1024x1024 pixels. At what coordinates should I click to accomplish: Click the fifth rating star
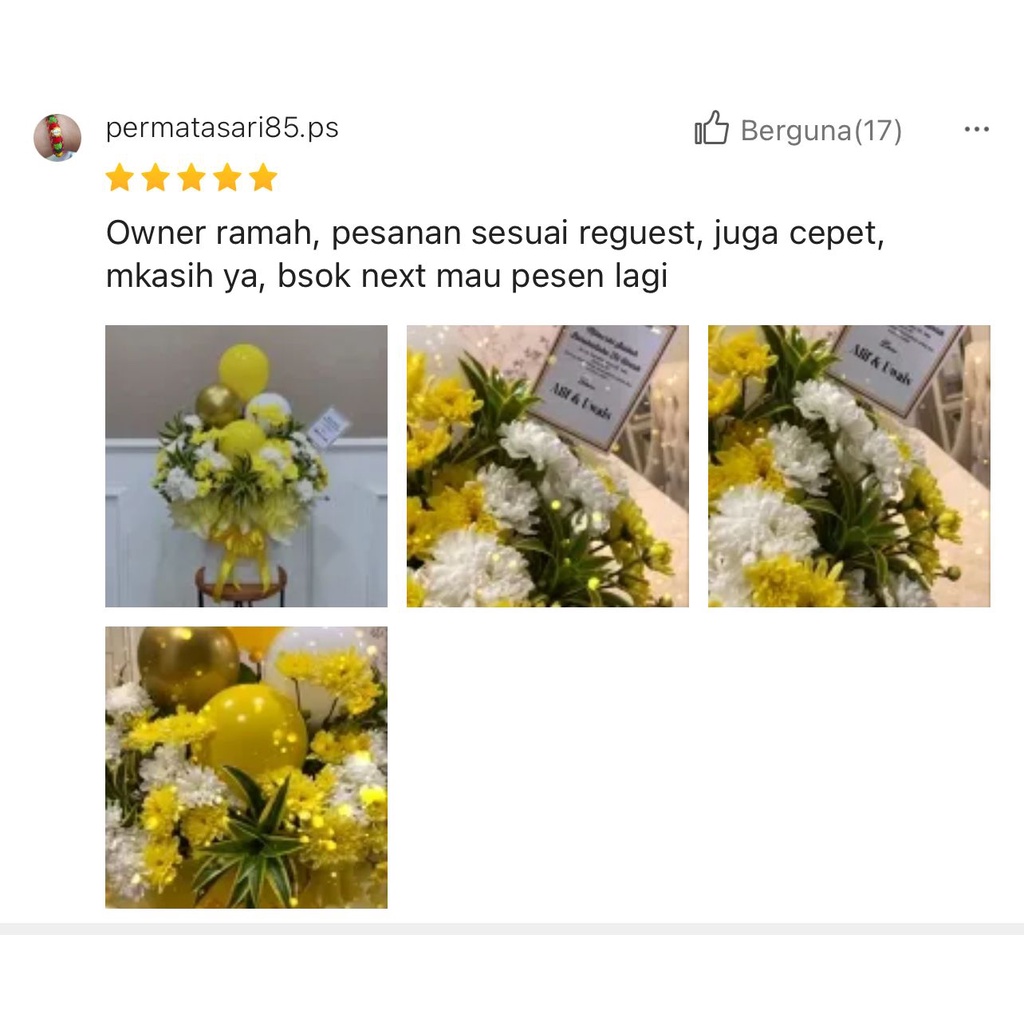[x=263, y=178]
